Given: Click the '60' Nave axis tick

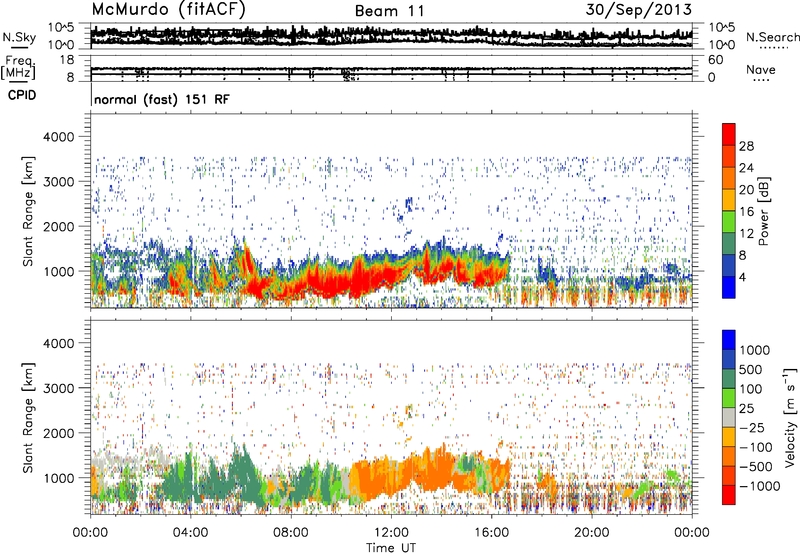Looking at the screenshot, I should [715, 60].
